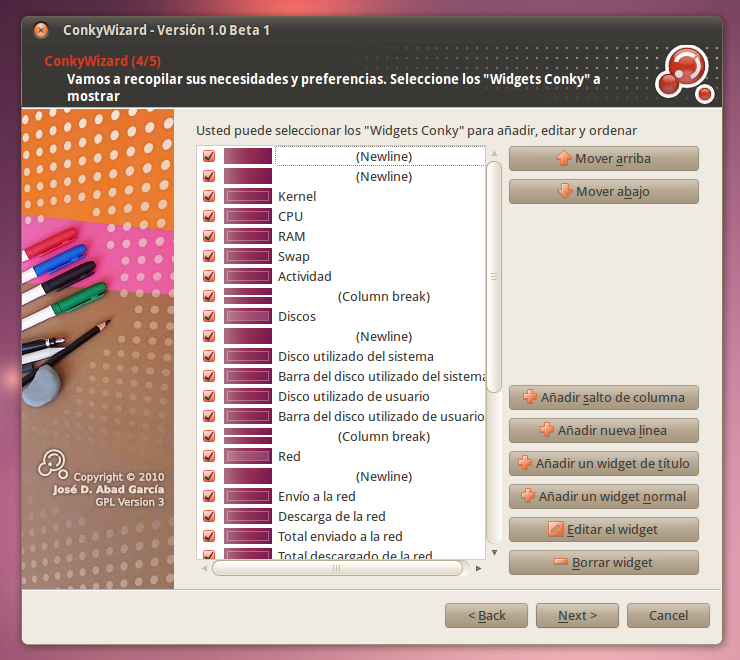
Task: Select the 'Kernel' list row text
Action: [297, 196]
